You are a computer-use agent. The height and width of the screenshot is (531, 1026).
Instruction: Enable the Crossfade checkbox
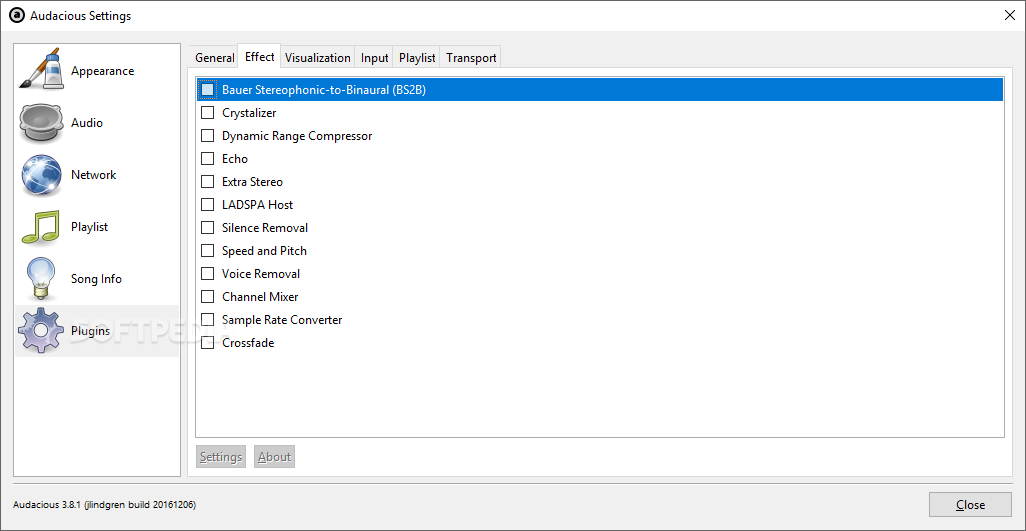(207, 343)
